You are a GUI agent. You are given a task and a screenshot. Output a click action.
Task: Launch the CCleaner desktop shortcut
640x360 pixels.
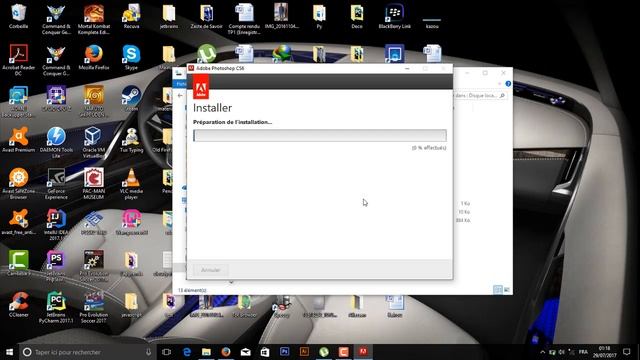[x=18, y=305]
